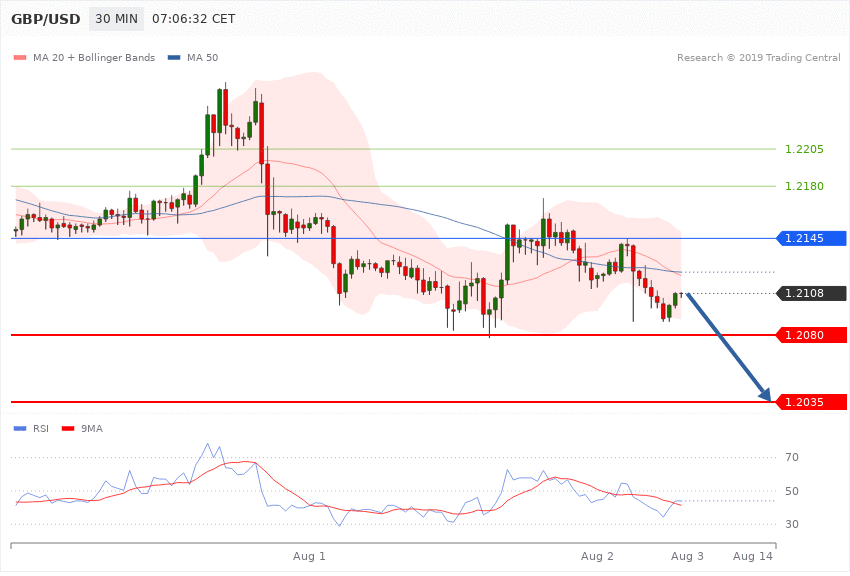Click the blue RSI legend swatch
The width and height of the screenshot is (850, 576).
click(20, 429)
